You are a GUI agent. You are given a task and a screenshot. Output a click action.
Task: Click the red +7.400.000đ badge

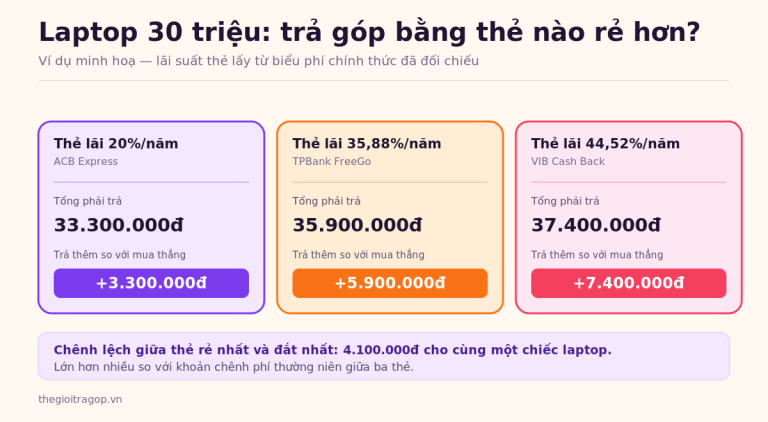pyautogui.click(x=628, y=283)
